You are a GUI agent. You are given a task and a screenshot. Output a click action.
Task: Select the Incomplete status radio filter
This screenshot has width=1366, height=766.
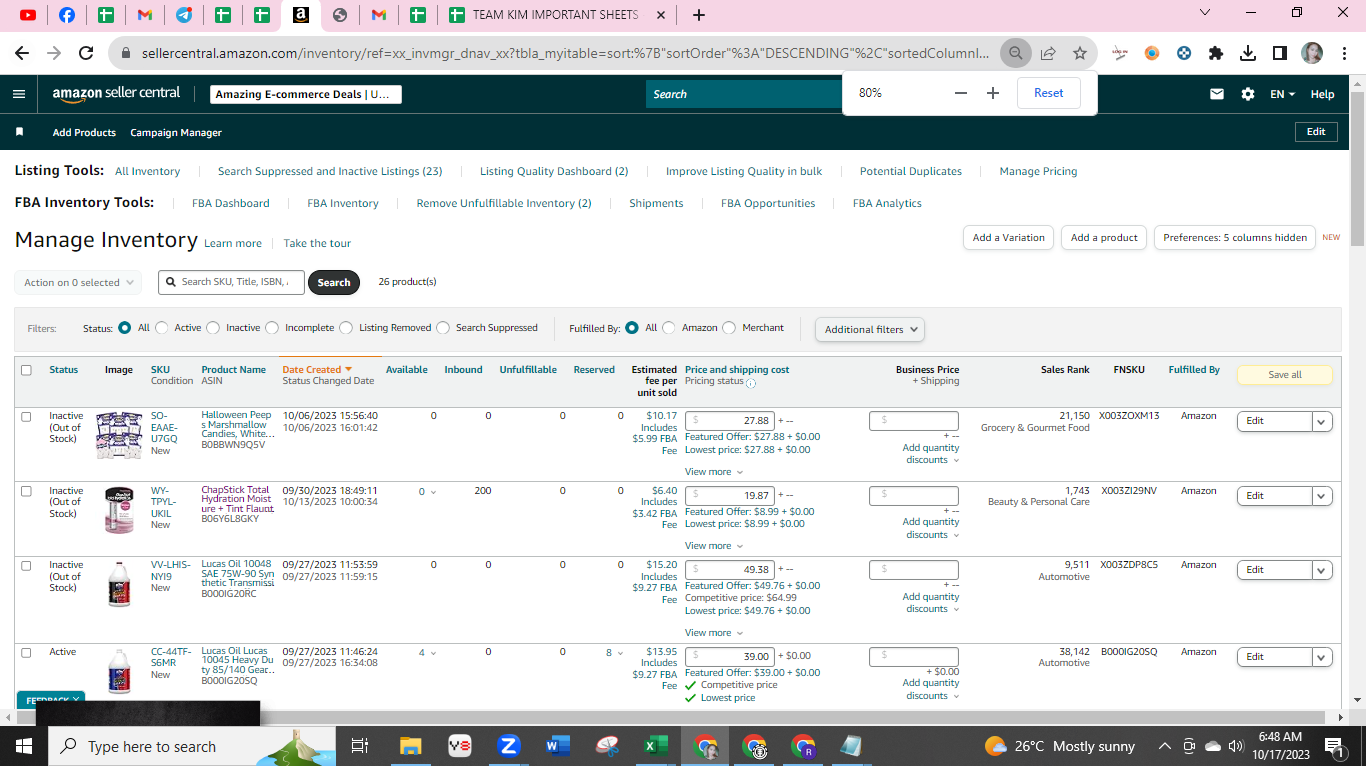coord(274,327)
